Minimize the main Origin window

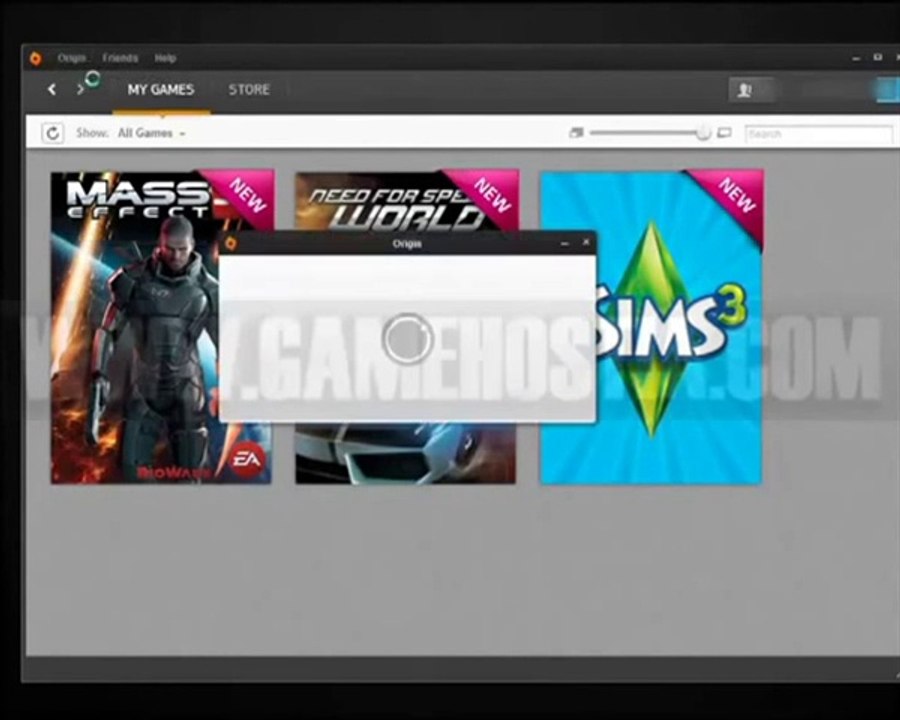point(856,58)
